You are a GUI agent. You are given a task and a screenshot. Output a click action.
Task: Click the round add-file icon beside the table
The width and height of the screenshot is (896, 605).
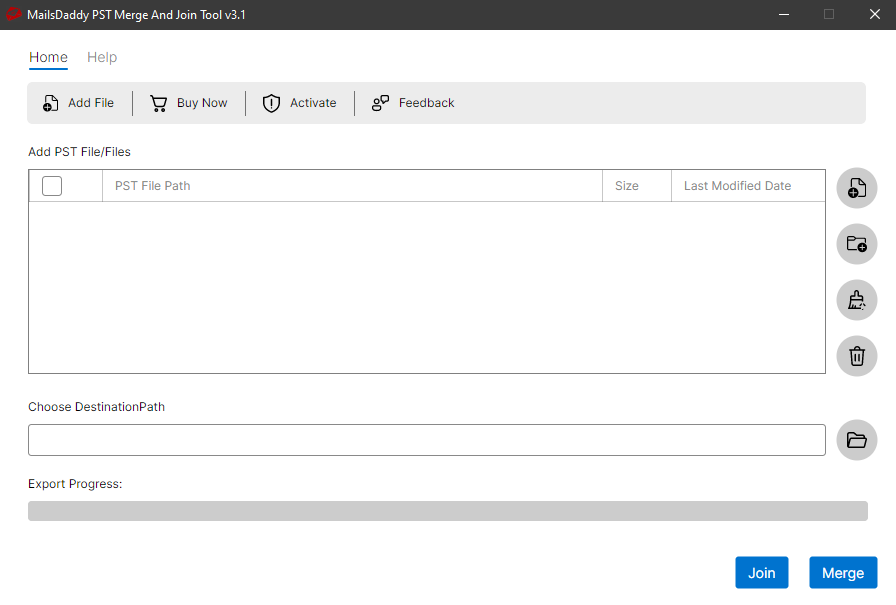point(857,187)
